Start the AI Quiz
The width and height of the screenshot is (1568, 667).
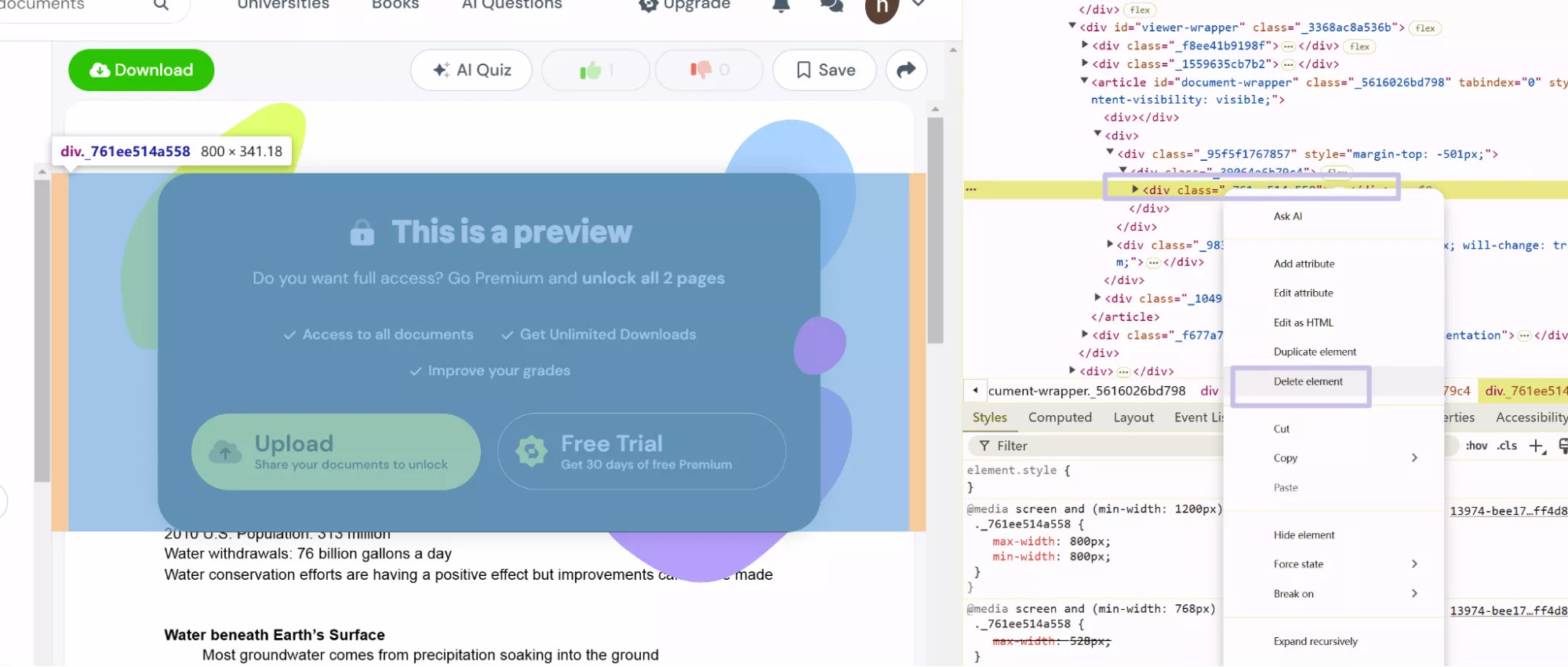471,70
